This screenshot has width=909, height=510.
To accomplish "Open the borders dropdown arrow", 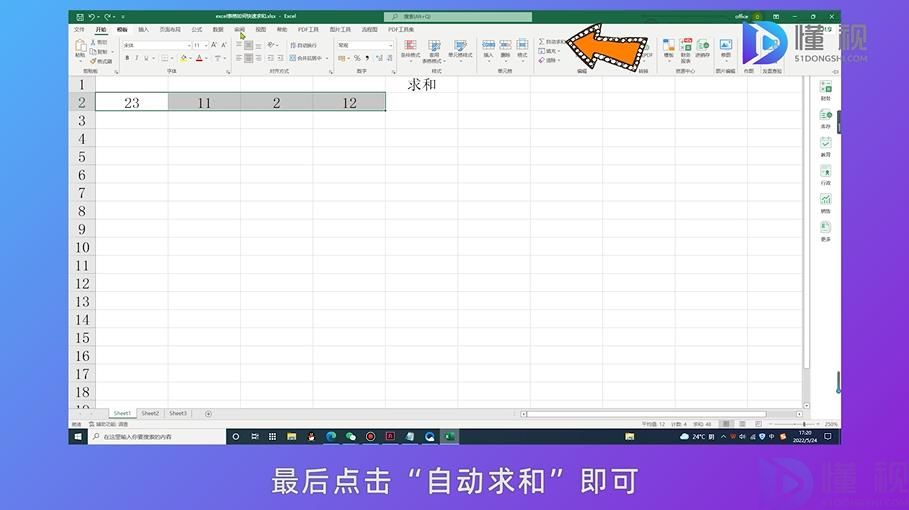I will (172, 59).
